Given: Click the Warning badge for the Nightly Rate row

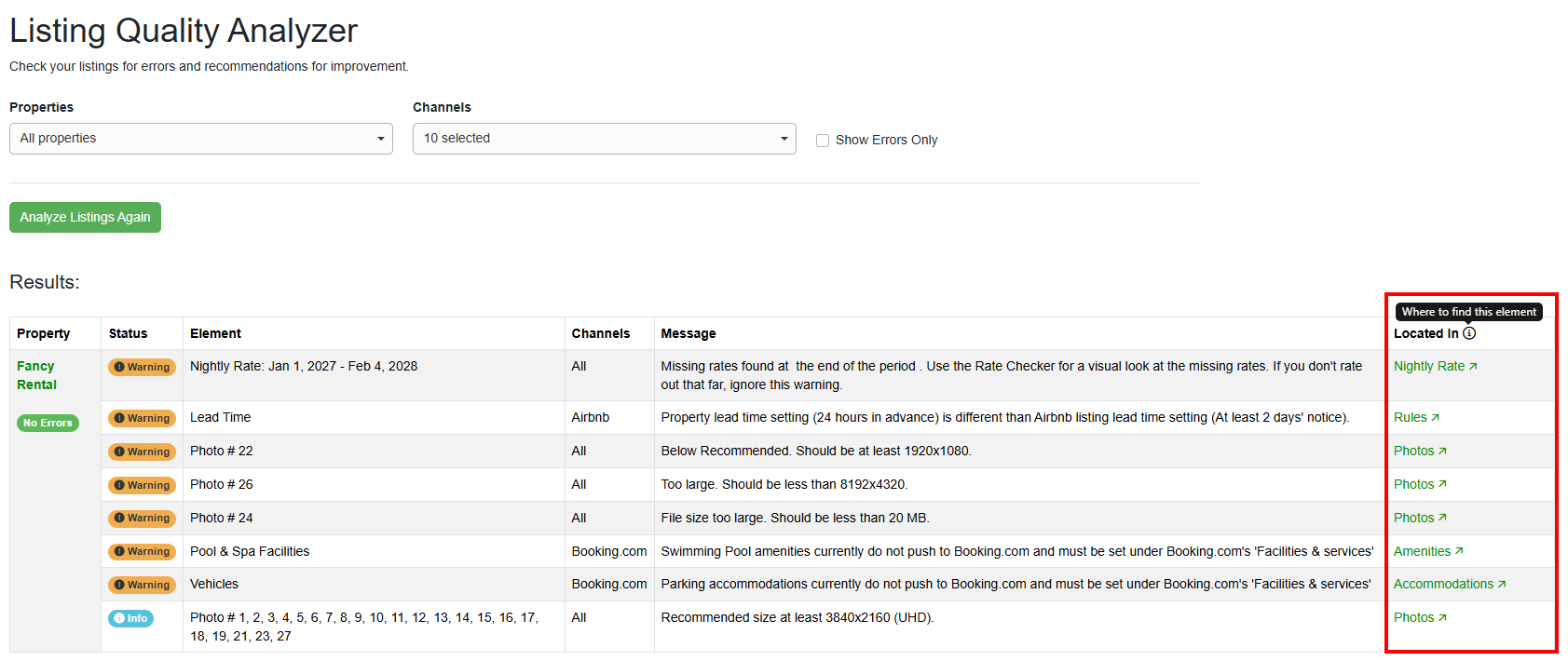Looking at the screenshot, I should [143, 367].
